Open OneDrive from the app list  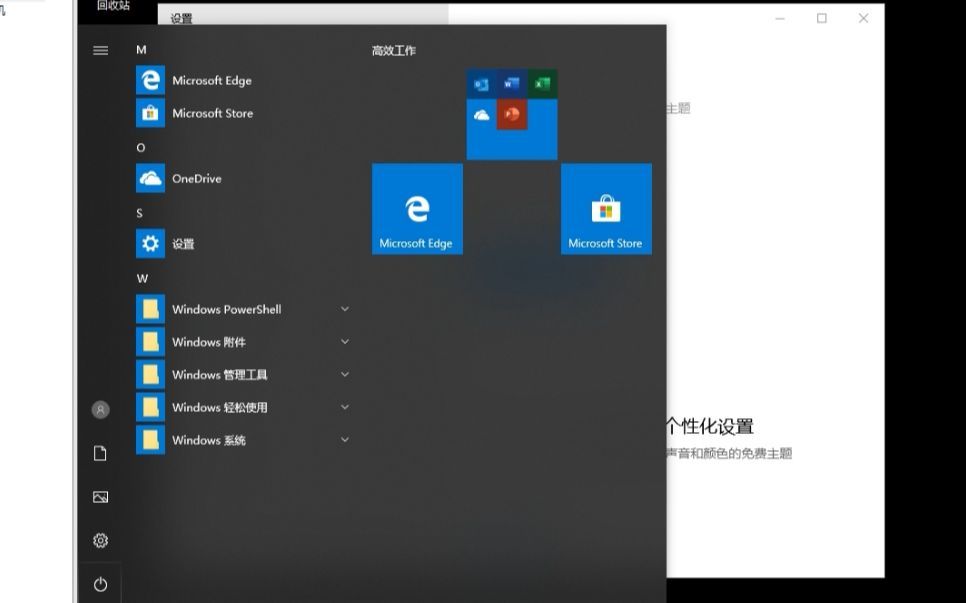tap(244, 179)
